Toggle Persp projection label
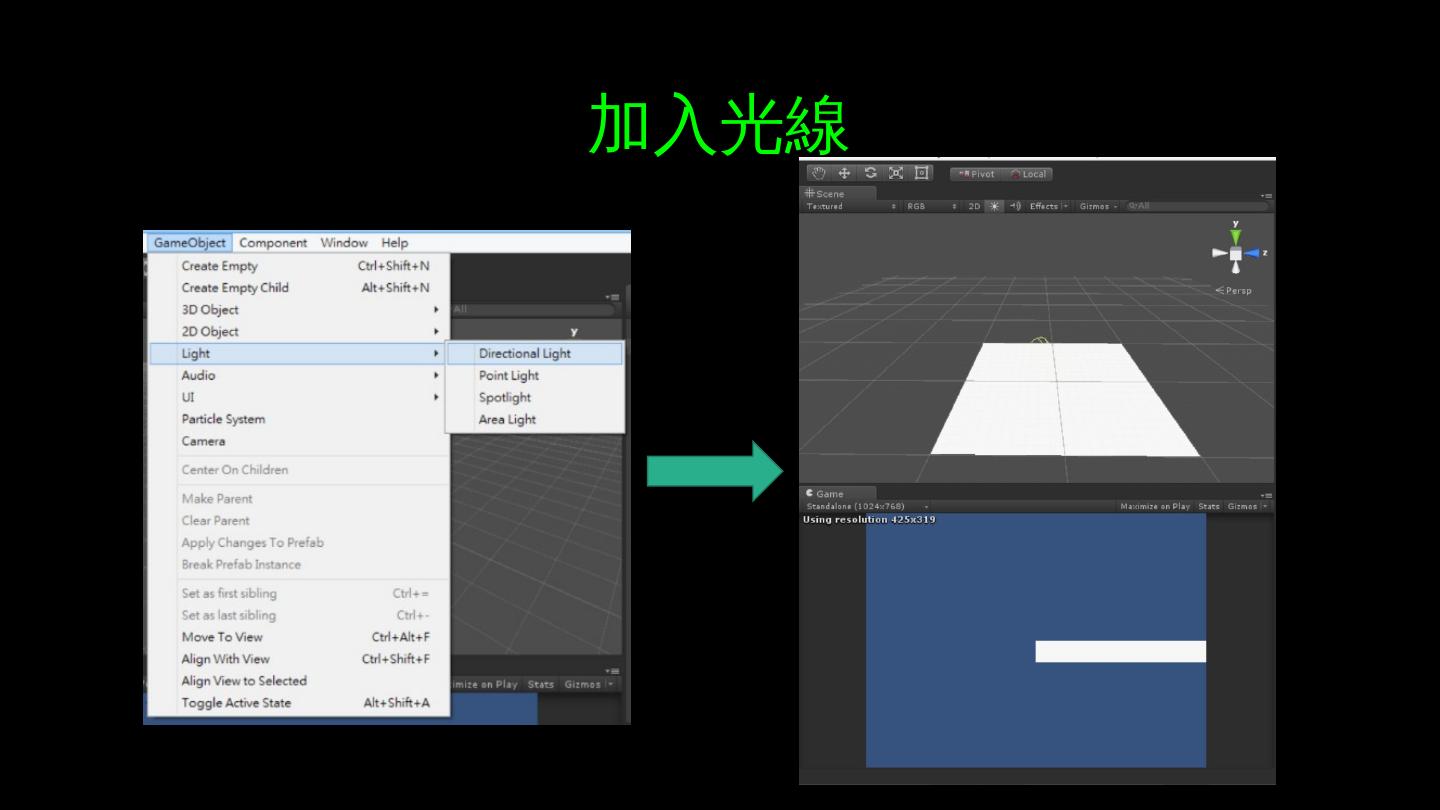The width and height of the screenshot is (1440, 810). [x=1234, y=290]
